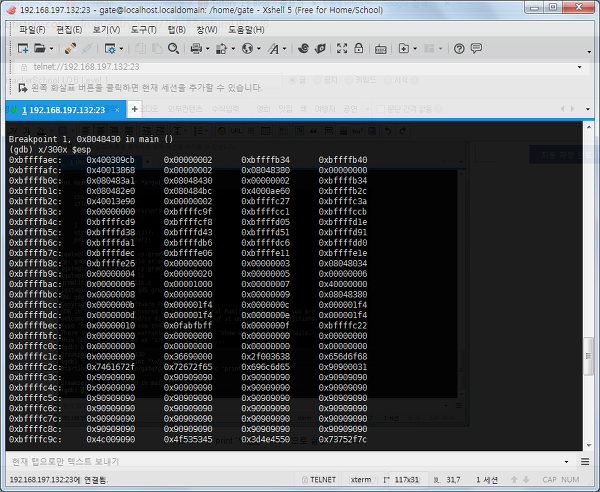Click the Open session folder icon

pos(39,49)
